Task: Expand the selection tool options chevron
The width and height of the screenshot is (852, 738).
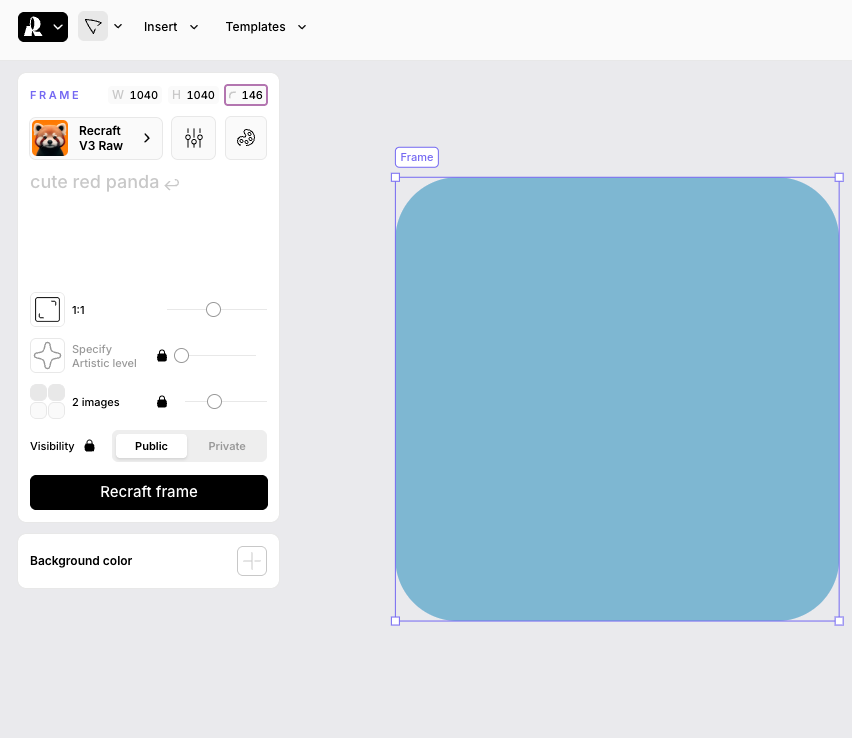Action: [118, 26]
